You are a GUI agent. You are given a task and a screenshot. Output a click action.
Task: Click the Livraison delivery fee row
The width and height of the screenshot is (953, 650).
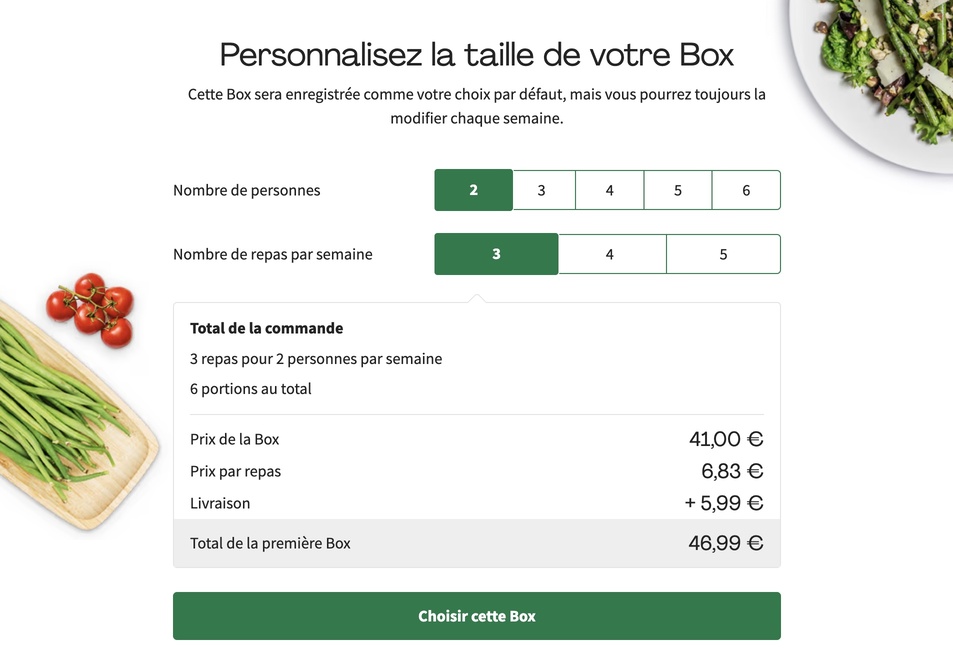(x=220, y=503)
